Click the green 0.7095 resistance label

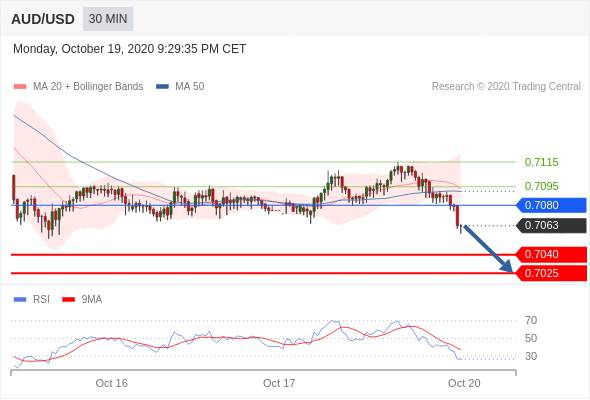tap(541, 186)
